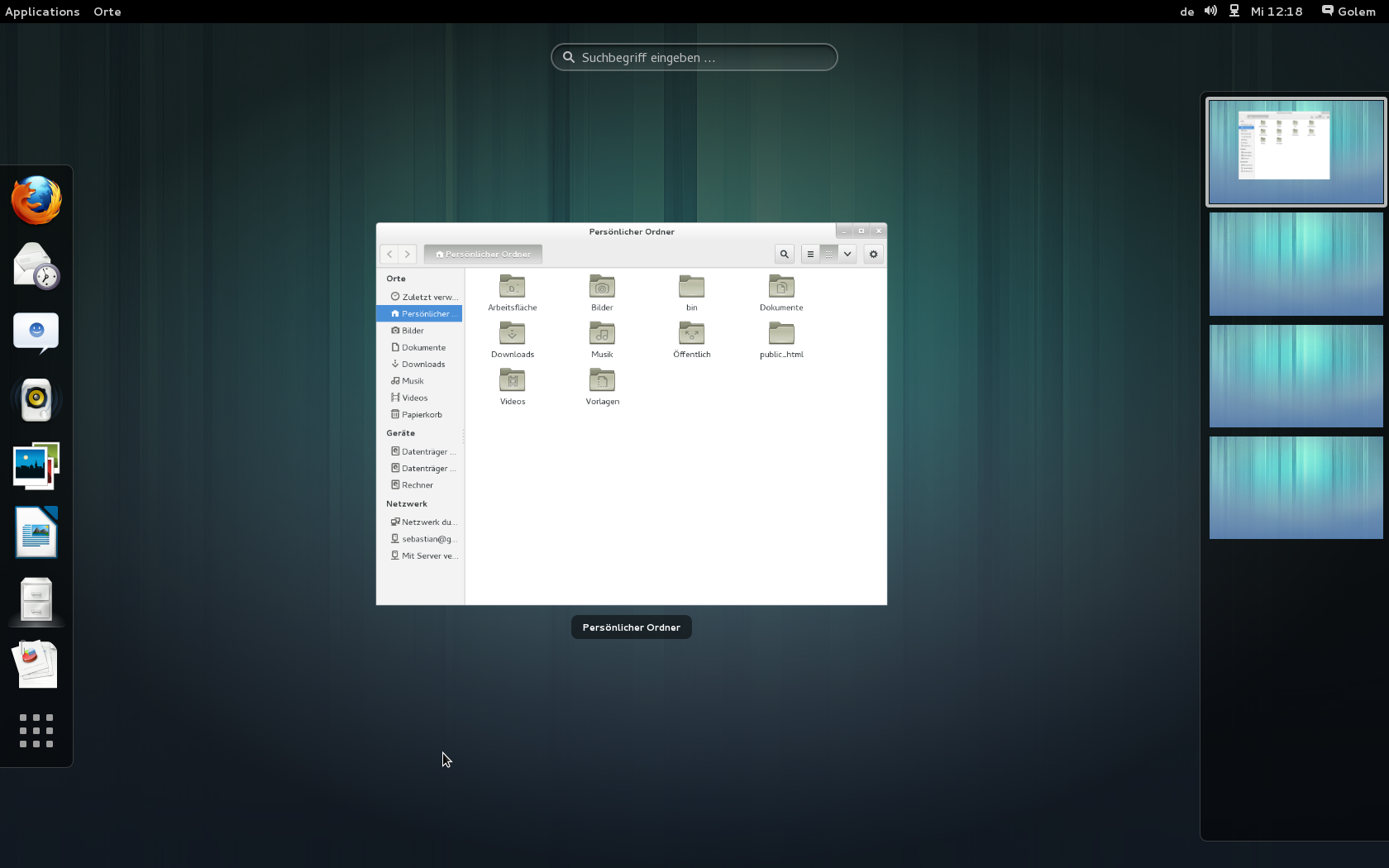Open the file archive app from the dock

pos(36,600)
